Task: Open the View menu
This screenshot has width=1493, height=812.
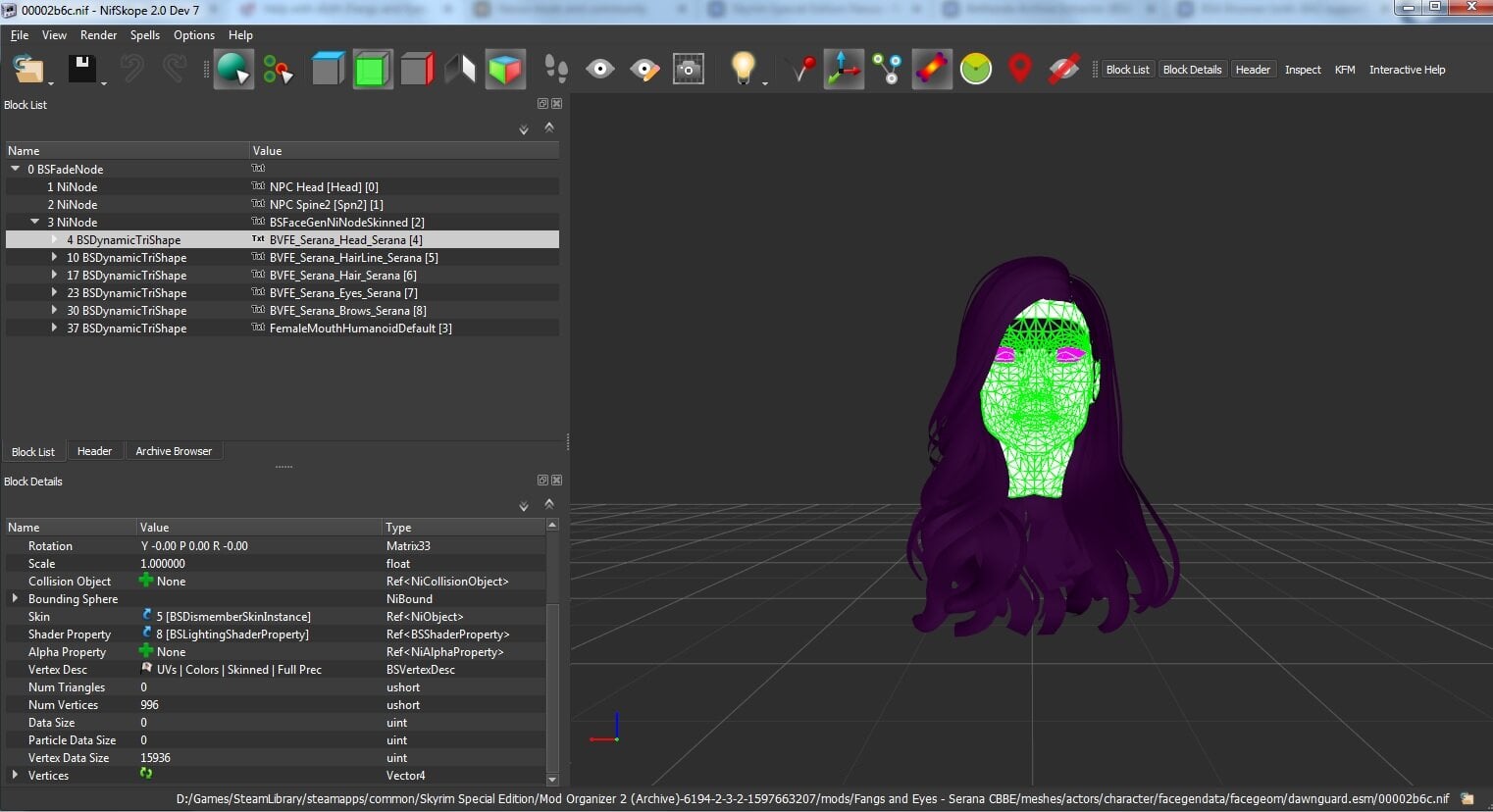Action: pyautogui.click(x=54, y=35)
